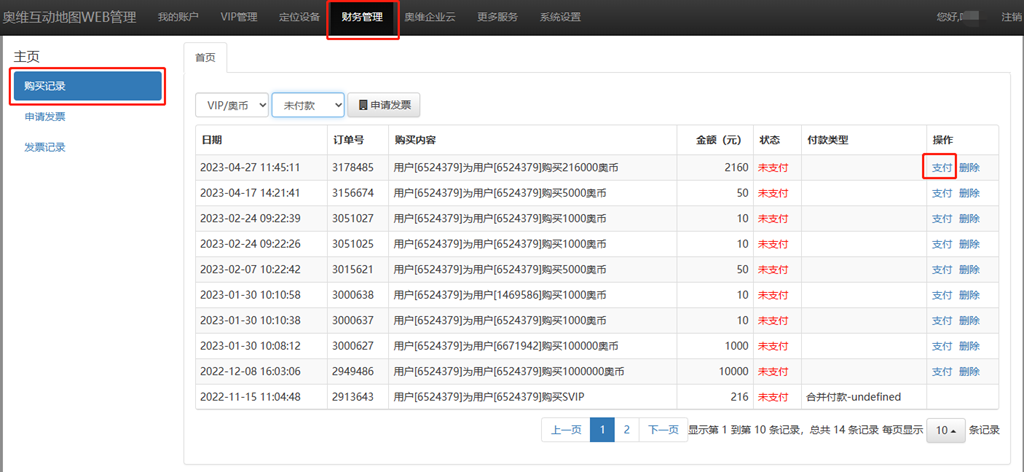1024x472 pixels.
Task: Open 申请发票 in the left sidebar
Action: point(45,117)
